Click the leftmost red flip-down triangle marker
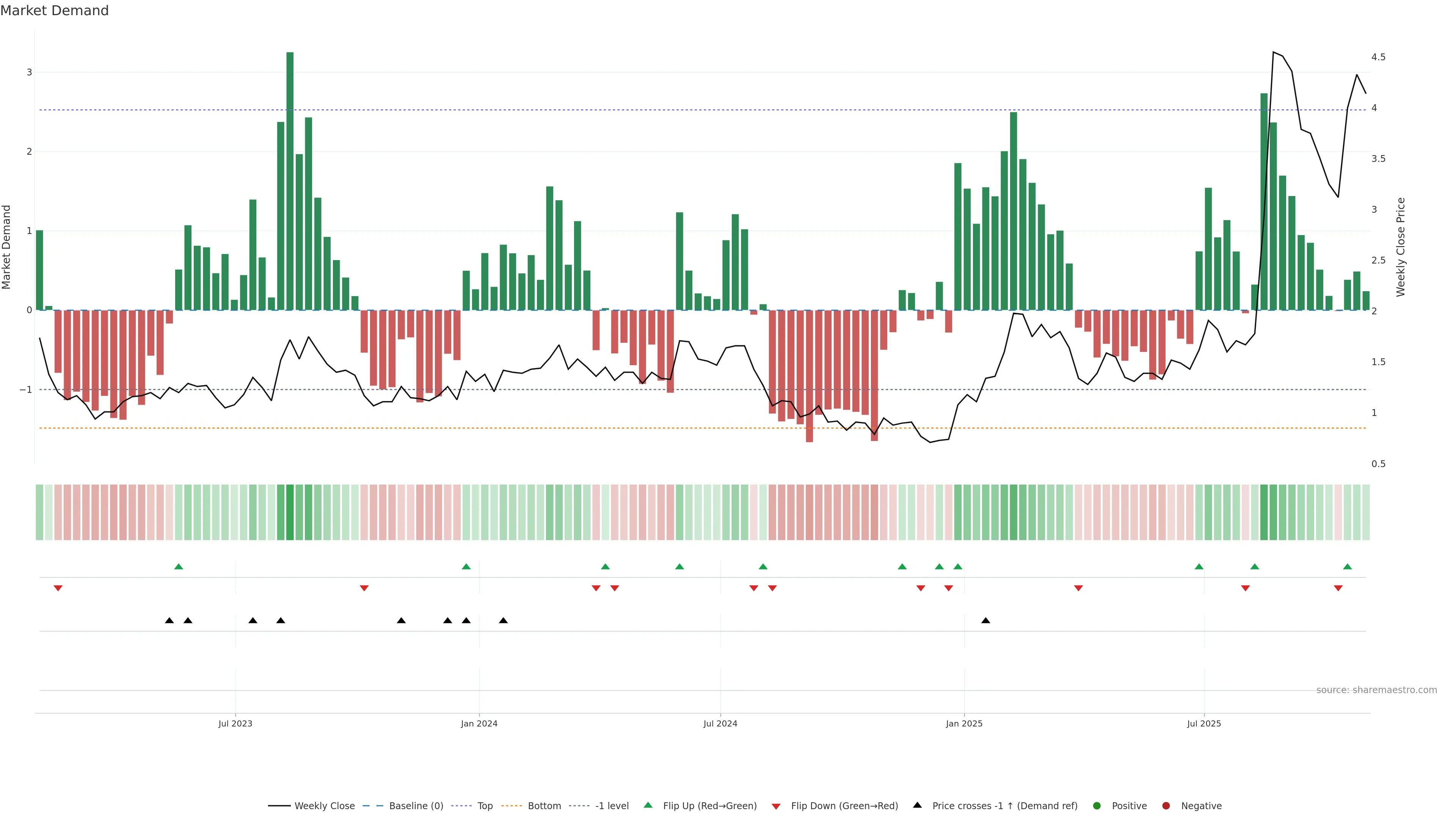The image size is (1456, 819). (x=58, y=588)
